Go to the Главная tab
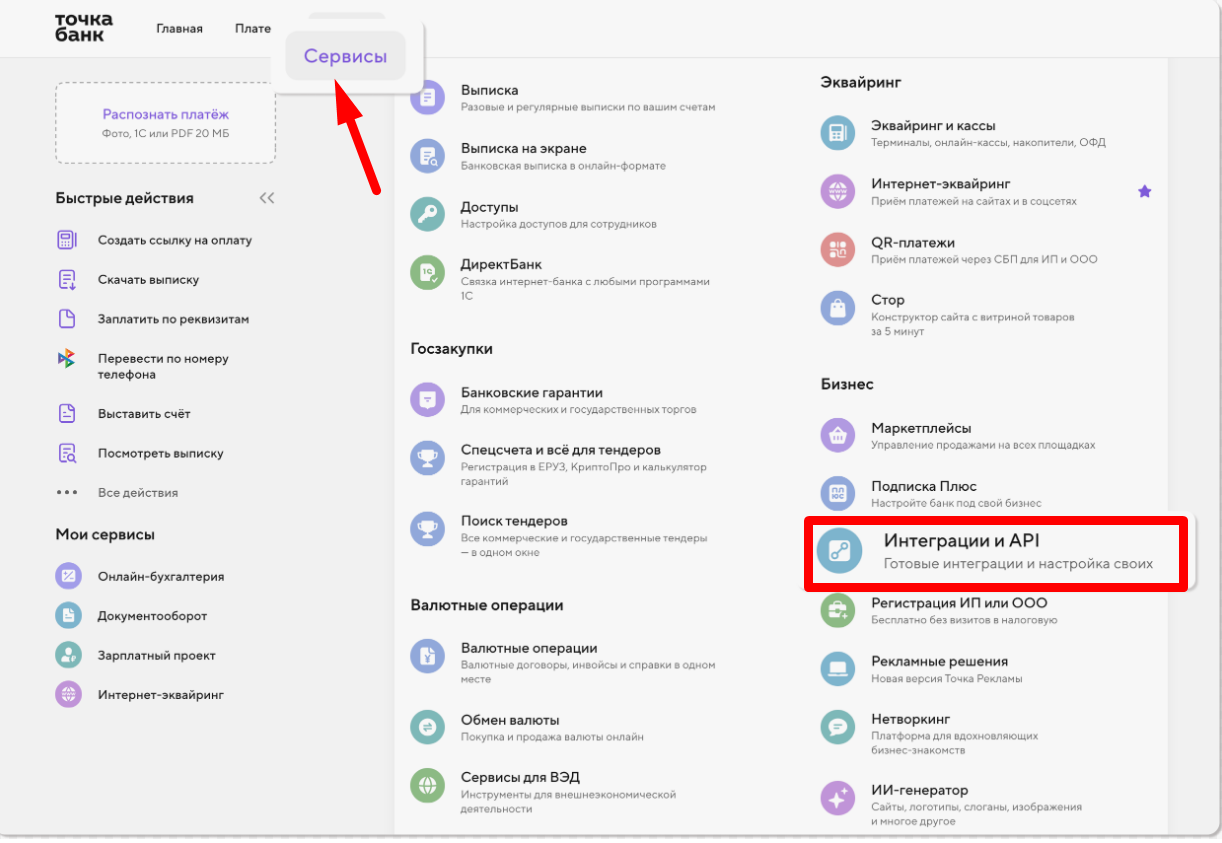 point(180,28)
